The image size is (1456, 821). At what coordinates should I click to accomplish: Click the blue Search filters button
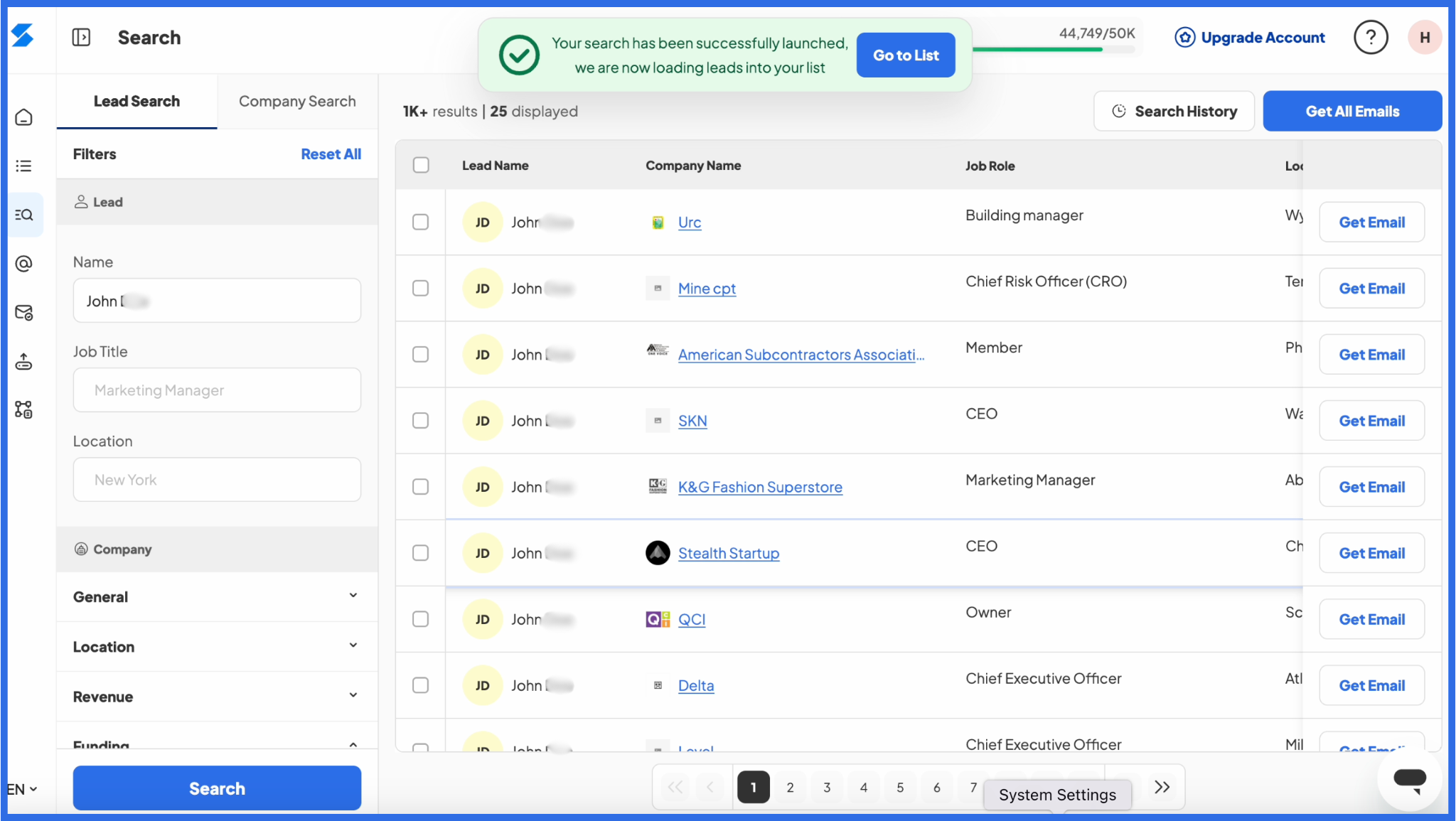pos(217,788)
